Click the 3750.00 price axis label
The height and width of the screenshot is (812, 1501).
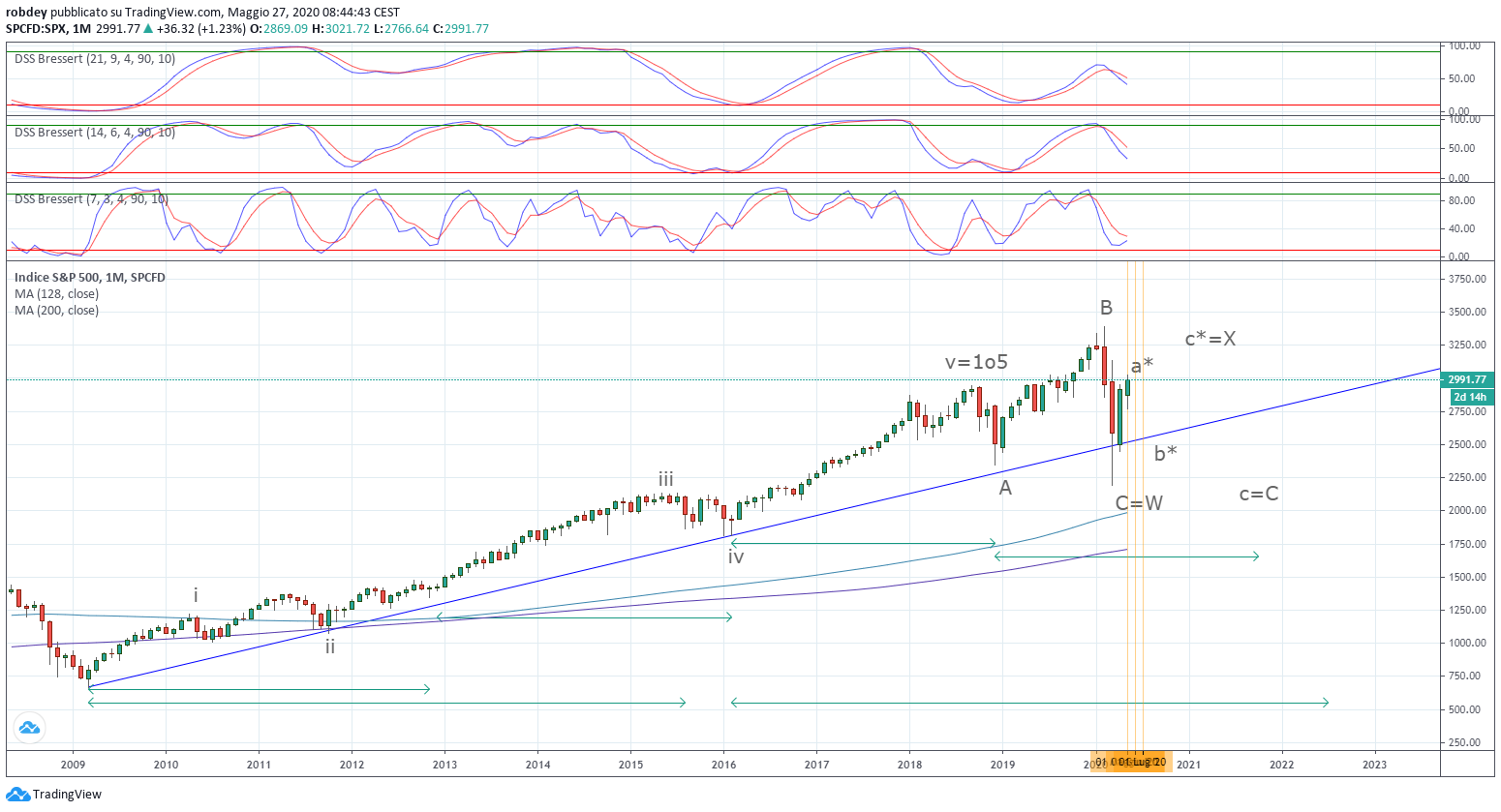[1467, 279]
